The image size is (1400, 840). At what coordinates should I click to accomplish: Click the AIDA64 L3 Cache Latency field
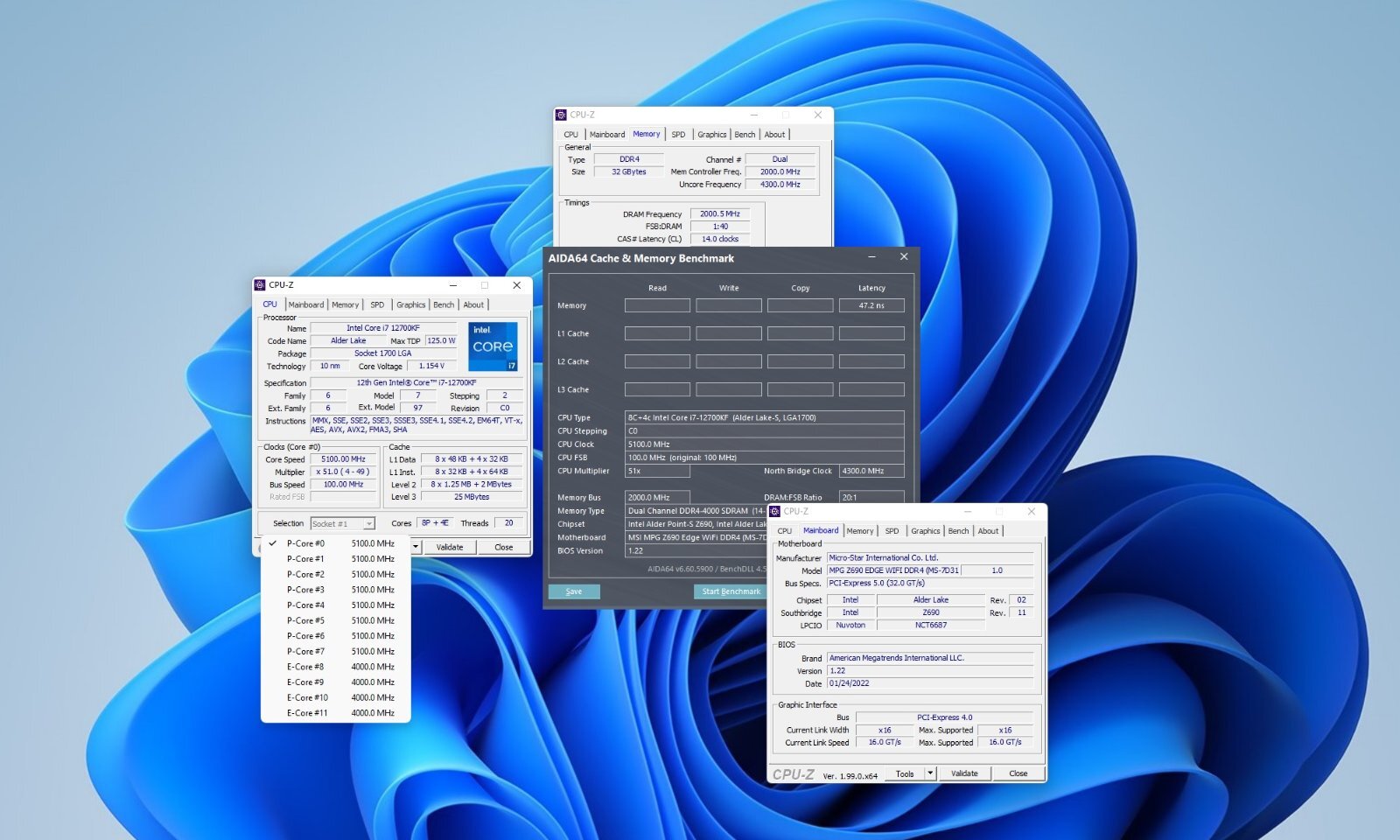coord(871,389)
